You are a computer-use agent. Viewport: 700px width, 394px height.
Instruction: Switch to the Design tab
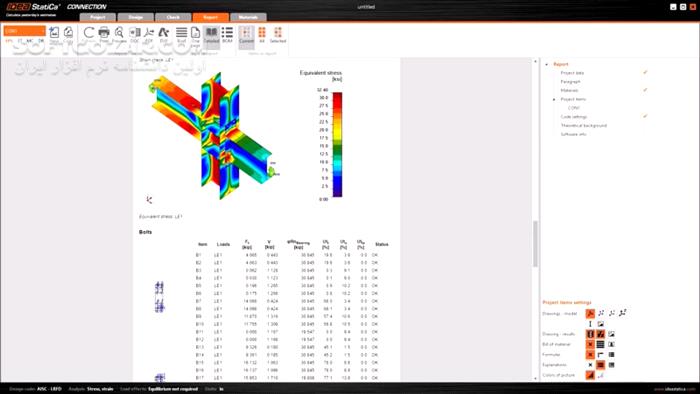pos(136,17)
